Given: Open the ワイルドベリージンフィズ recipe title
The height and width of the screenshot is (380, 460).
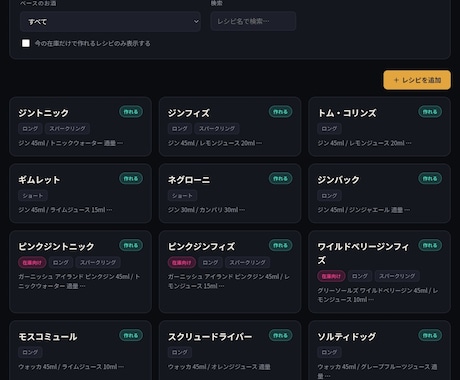Looking at the screenshot, I should (x=363, y=253).
